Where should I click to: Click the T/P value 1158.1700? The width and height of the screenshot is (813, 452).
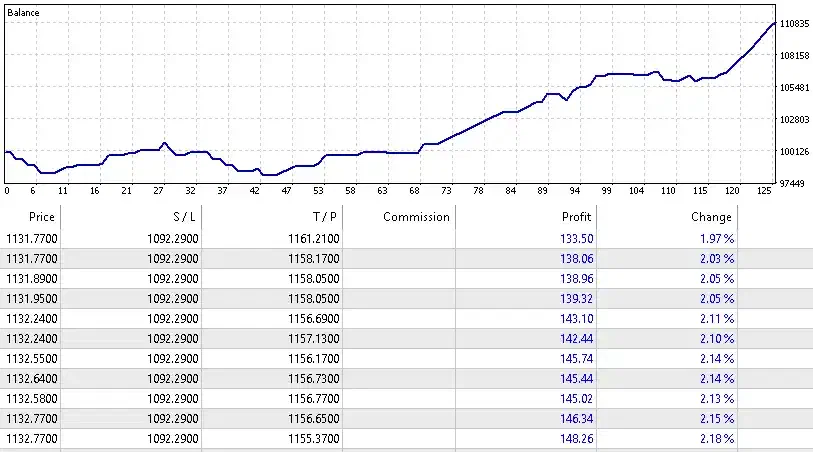pyautogui.click(x=312, y=258)
